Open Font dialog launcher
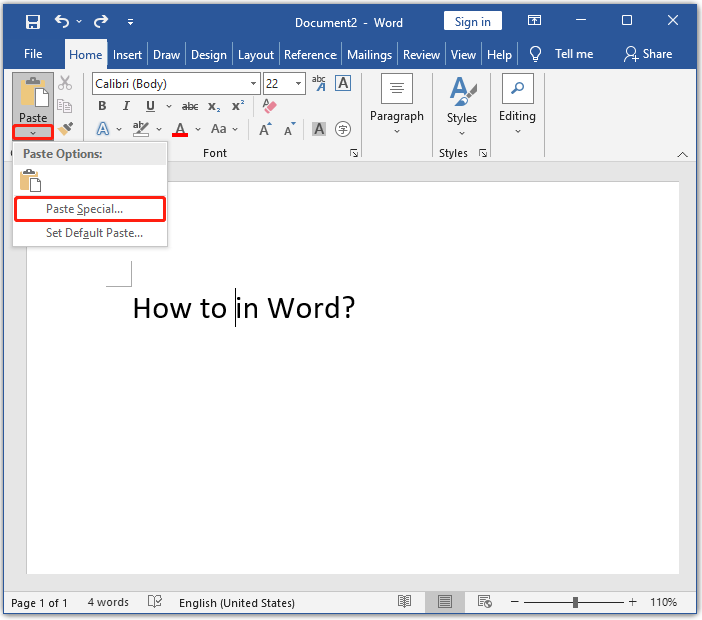Viewport: 702px width, 620px height. (x=354, y=154)
